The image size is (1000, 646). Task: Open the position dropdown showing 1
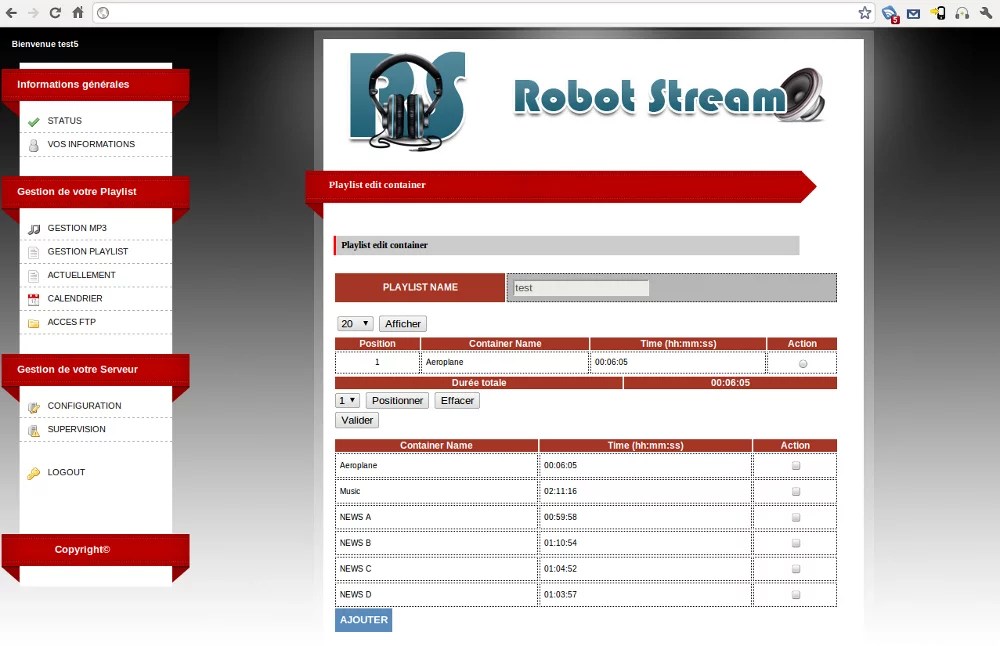click(347, 401)
